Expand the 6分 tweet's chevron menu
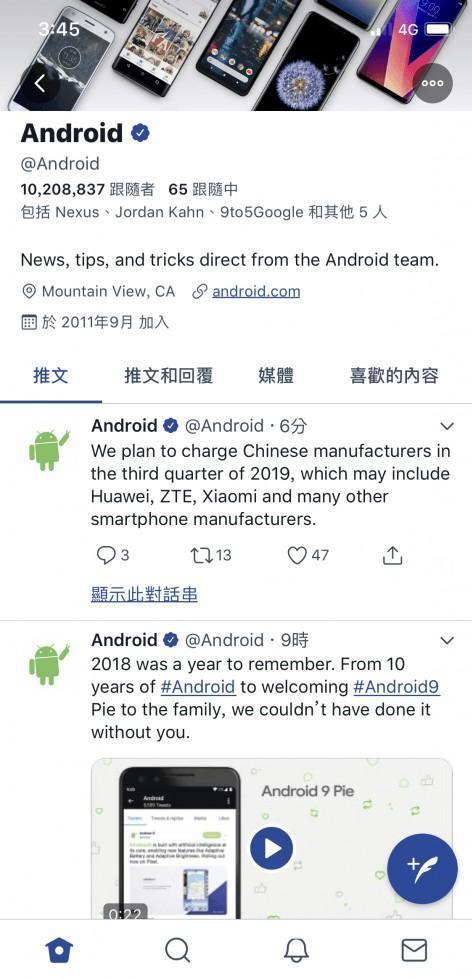The image size is (472, 979). click(447, 426)
